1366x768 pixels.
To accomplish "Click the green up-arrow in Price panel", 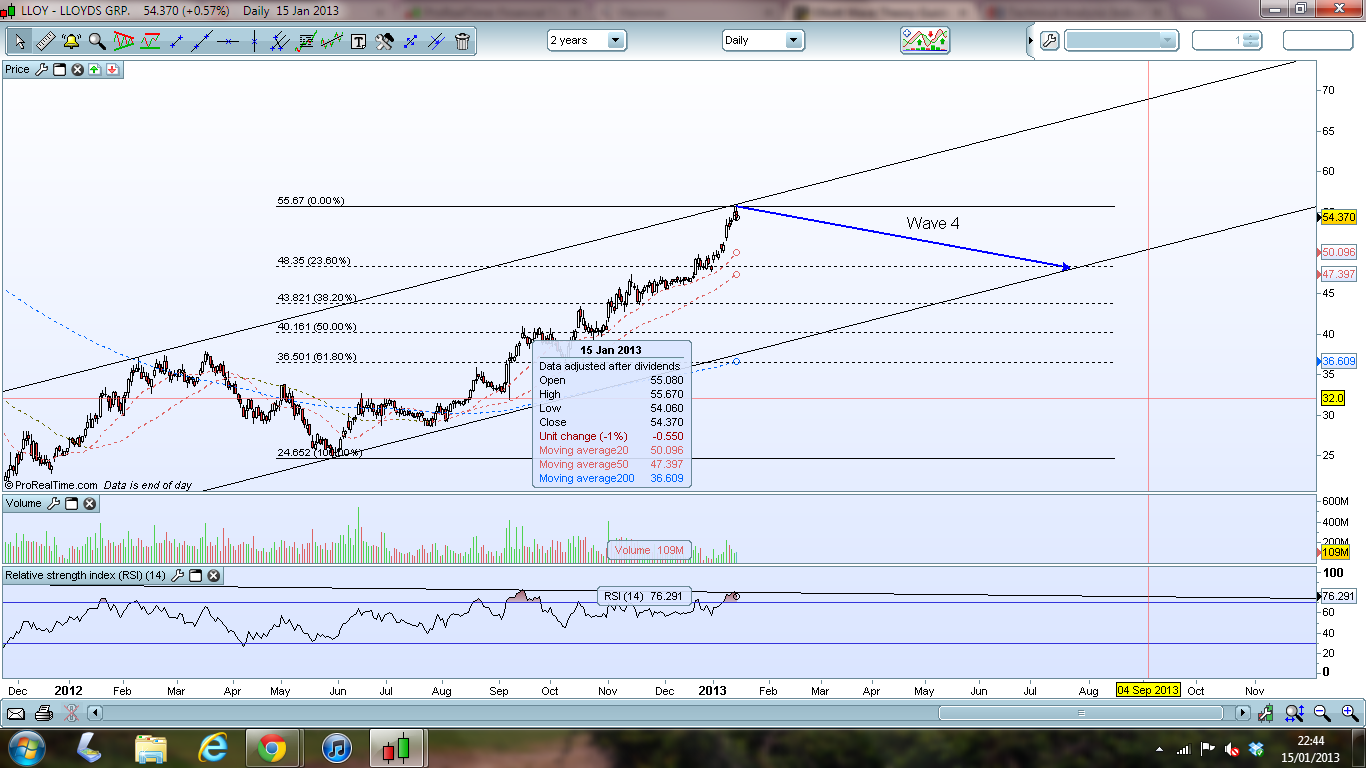I will coord(94,69).
